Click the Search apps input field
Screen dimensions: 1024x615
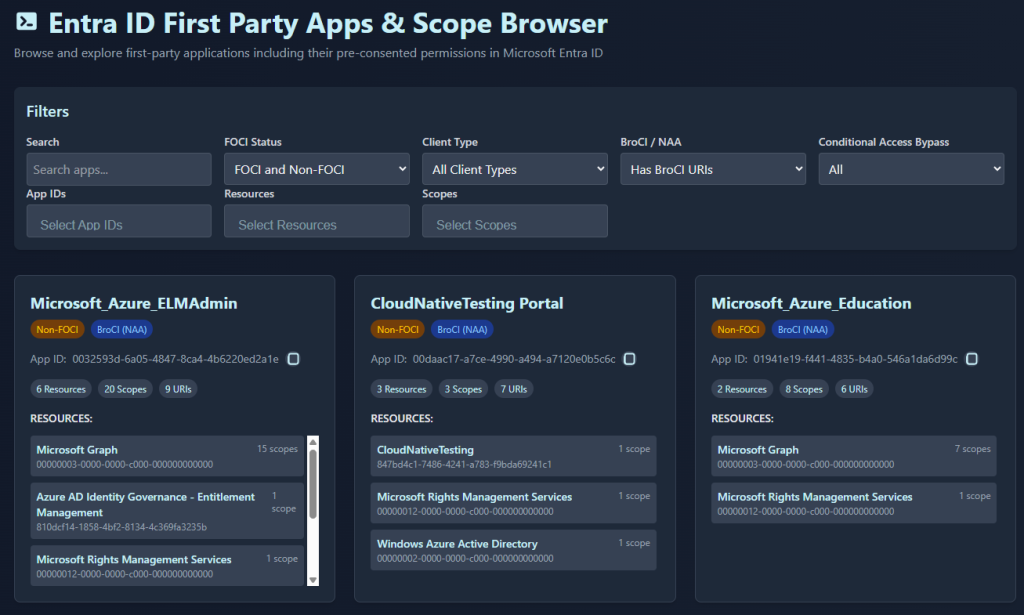(x=118, y=169)
